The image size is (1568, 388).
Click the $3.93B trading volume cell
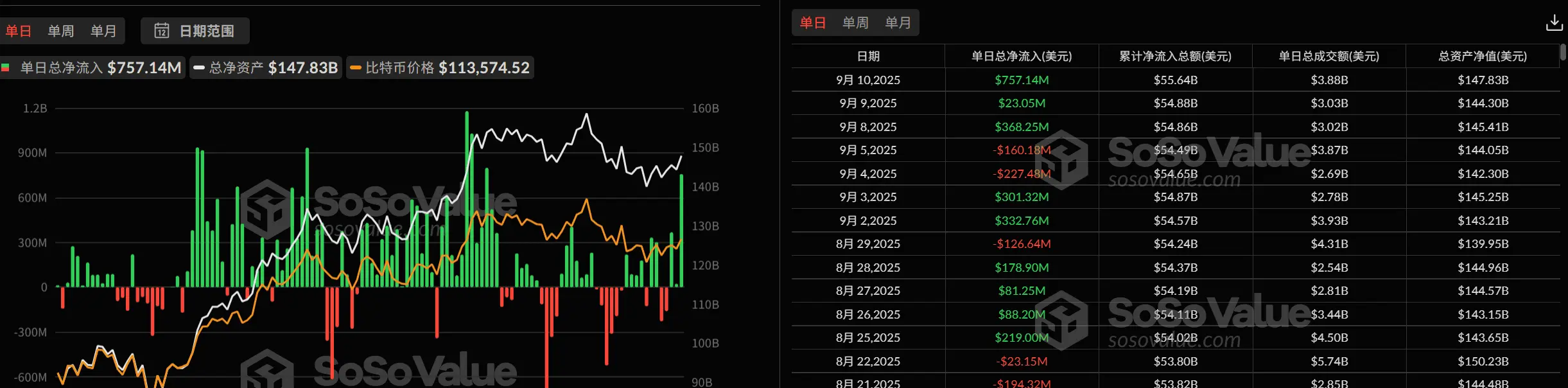tap(1329, 220)
